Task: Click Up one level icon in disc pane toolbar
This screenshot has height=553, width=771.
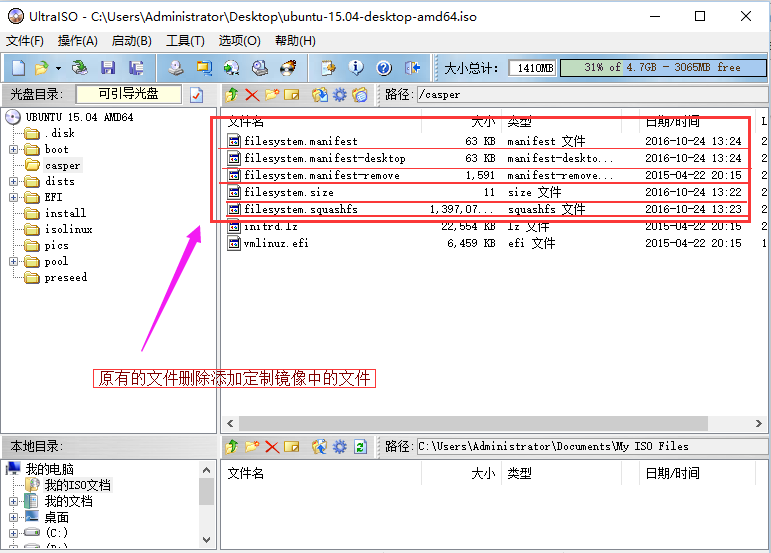Action: [232, 94]
